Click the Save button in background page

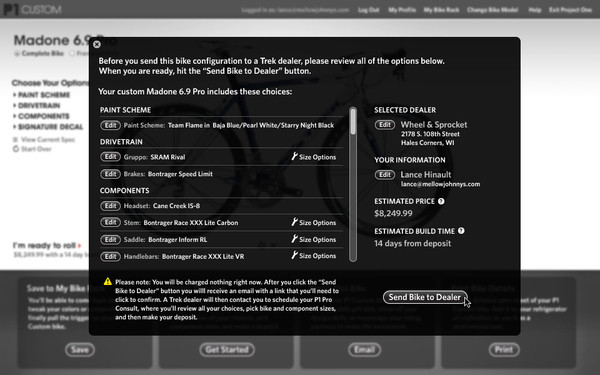point(80,349)
